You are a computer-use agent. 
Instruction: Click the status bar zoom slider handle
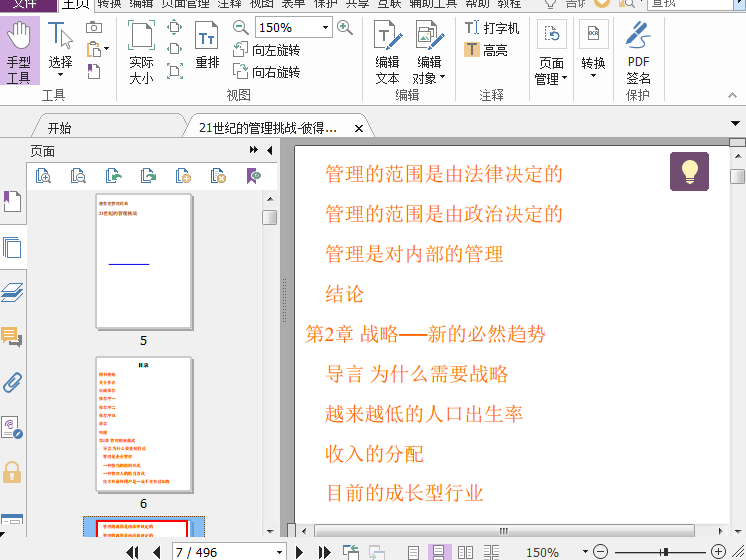665,552
